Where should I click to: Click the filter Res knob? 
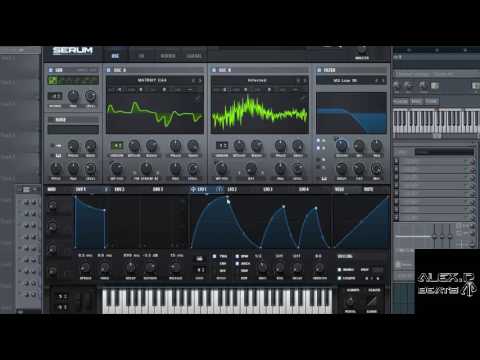[x=359, y=146]
